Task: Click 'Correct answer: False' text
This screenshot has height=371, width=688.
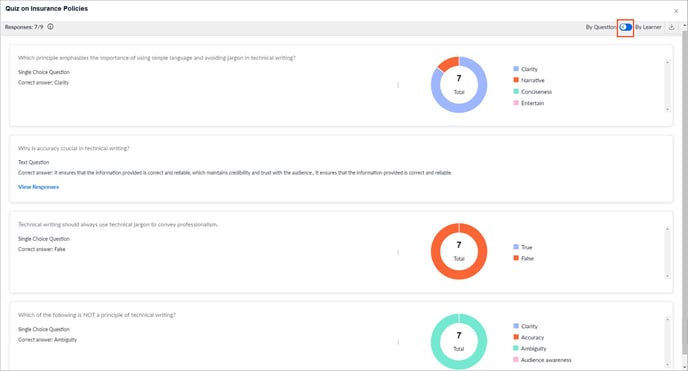Action: [x=42, y=249]
